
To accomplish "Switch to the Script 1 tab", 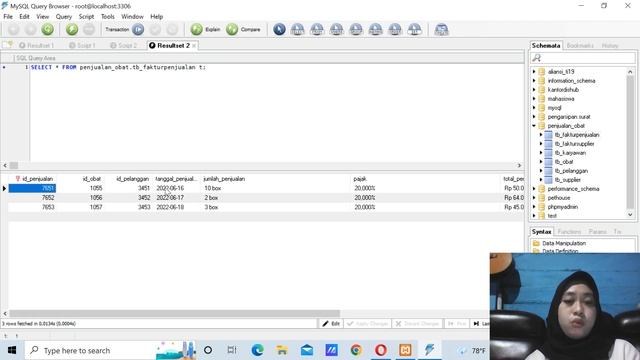I will click(x=82, y=45).
